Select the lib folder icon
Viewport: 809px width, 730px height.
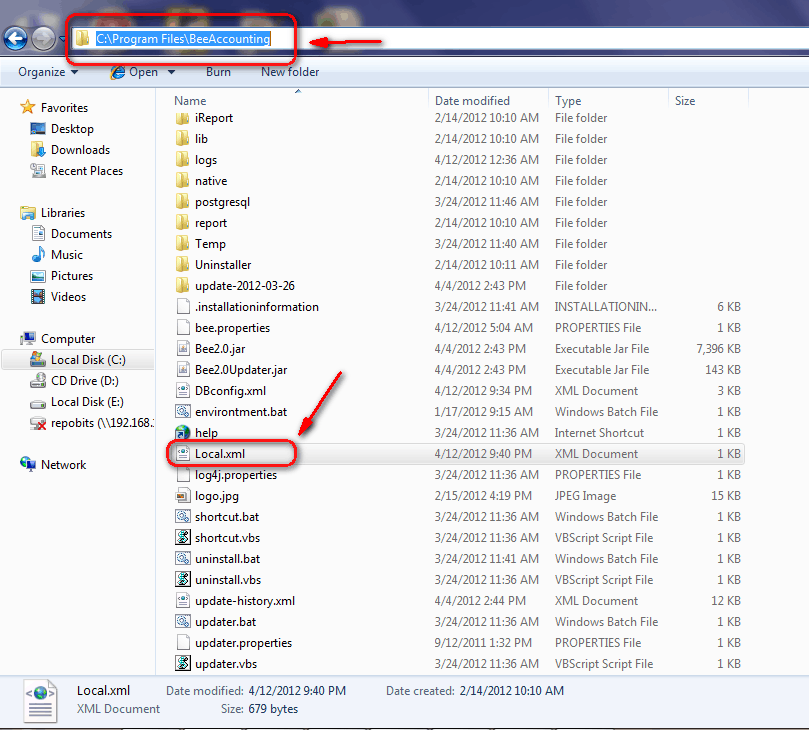182,139
